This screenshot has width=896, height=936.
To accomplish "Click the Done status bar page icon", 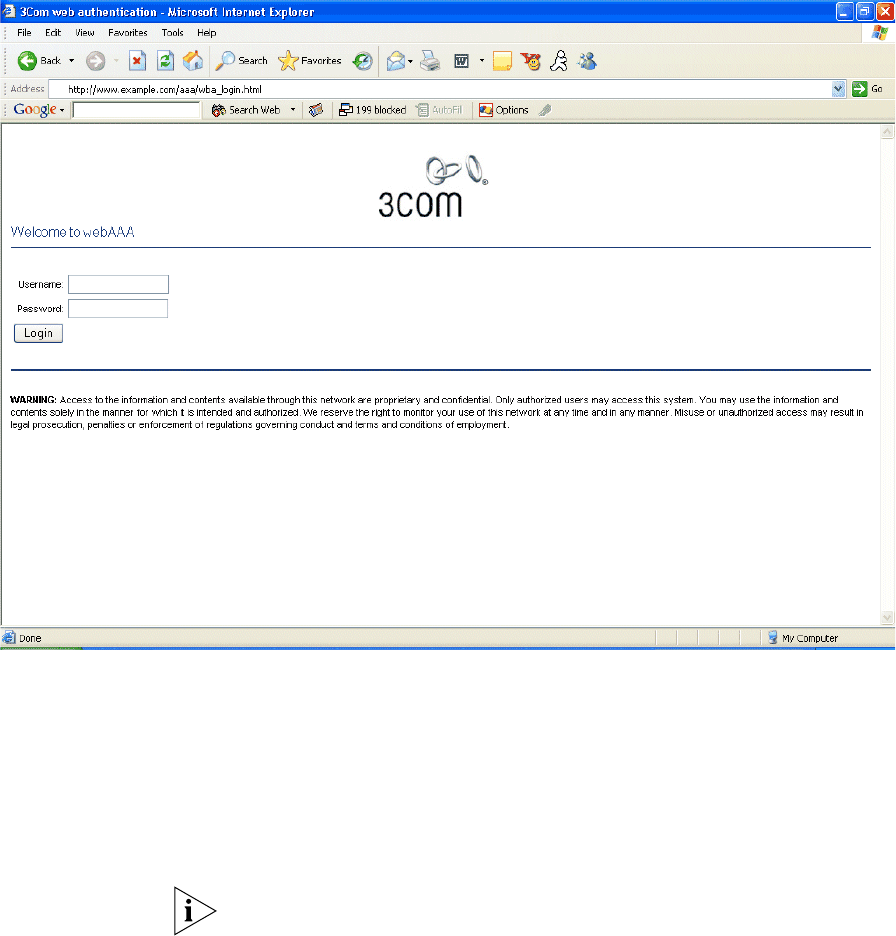I will tap(9, 638).
